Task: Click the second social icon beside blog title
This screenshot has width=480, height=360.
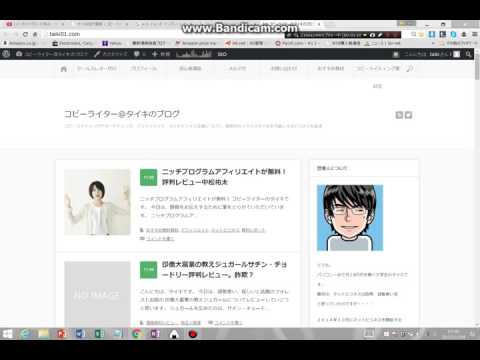Action: pyautogui.click(x=408, y=115)
